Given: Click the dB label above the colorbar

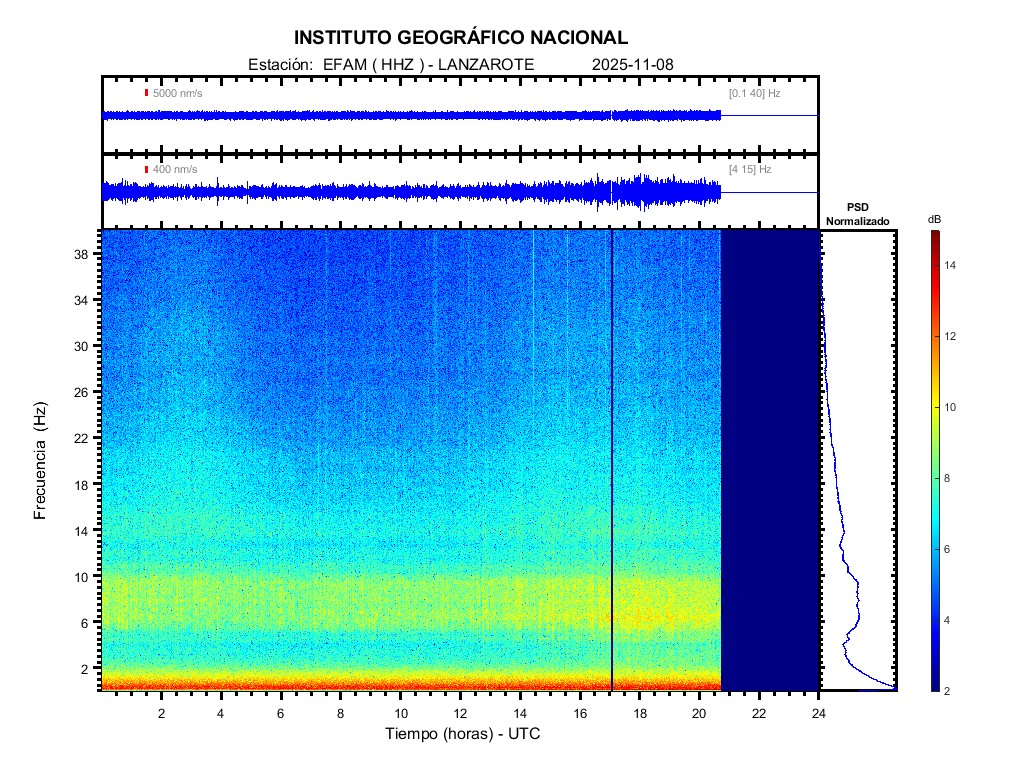Looking at the screenshot, I should coord(933,219).
